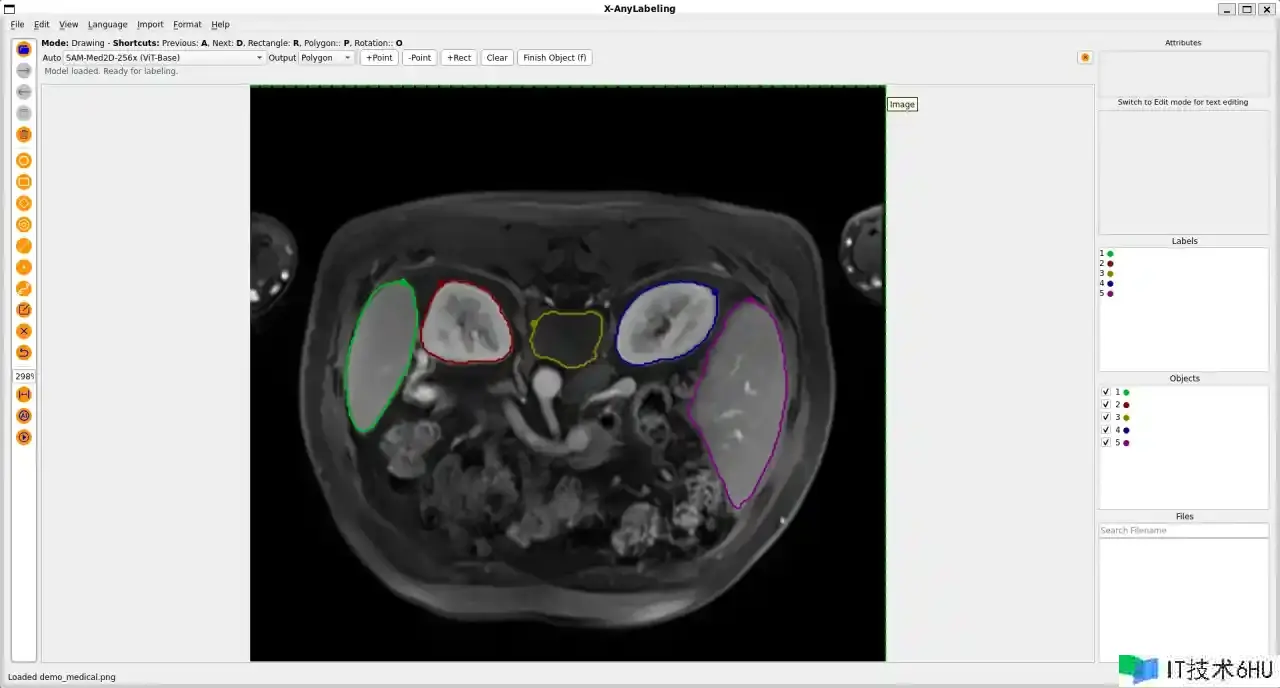Open the Format menu
The image size is (1280, 688).
pos(187,24)
